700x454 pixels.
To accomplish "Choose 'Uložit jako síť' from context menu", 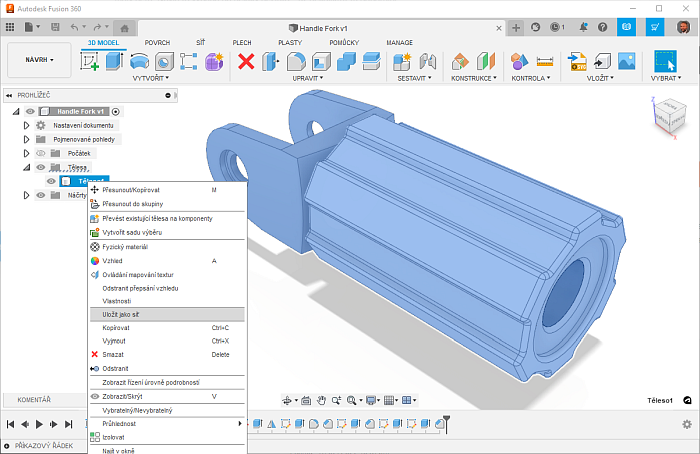I will (121, 314).
